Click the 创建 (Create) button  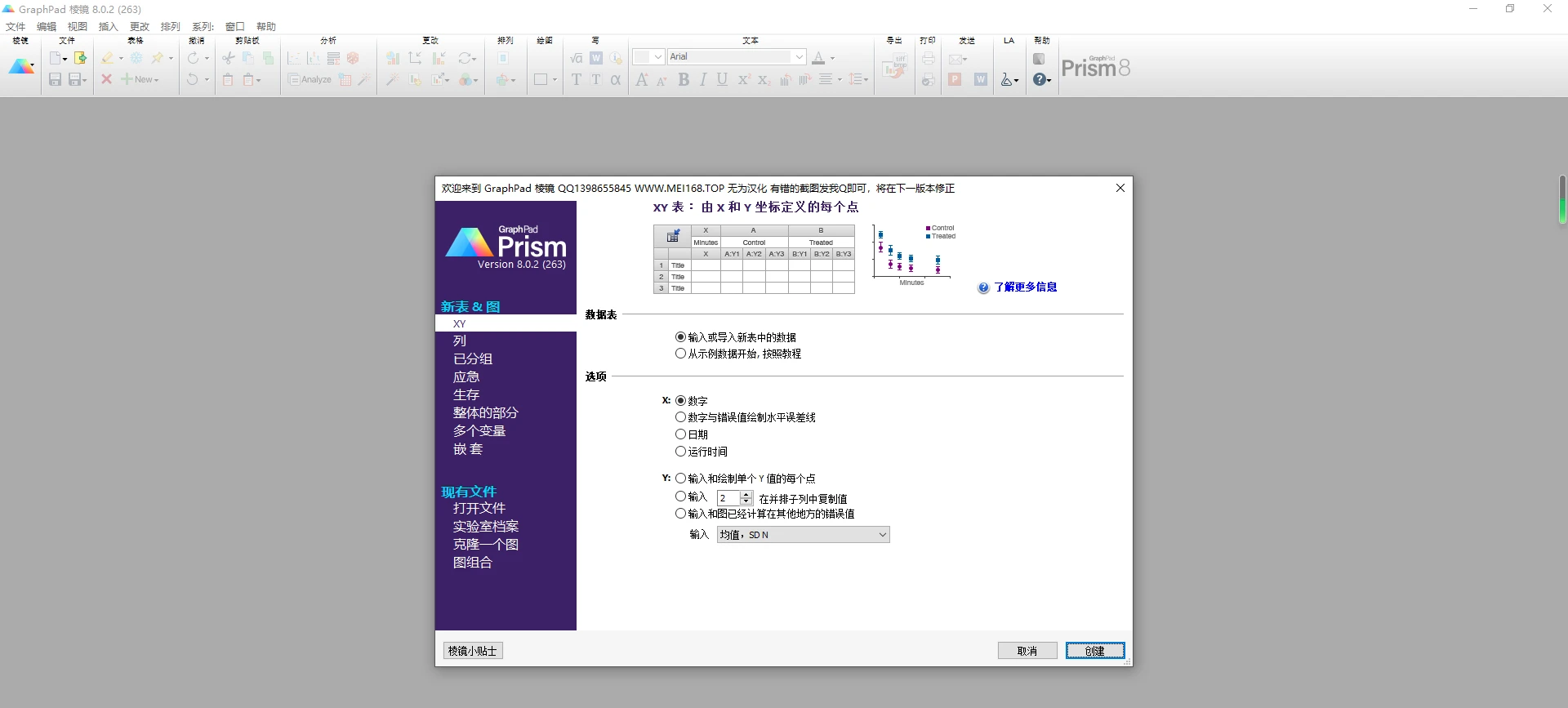[x=1095, y=651]
